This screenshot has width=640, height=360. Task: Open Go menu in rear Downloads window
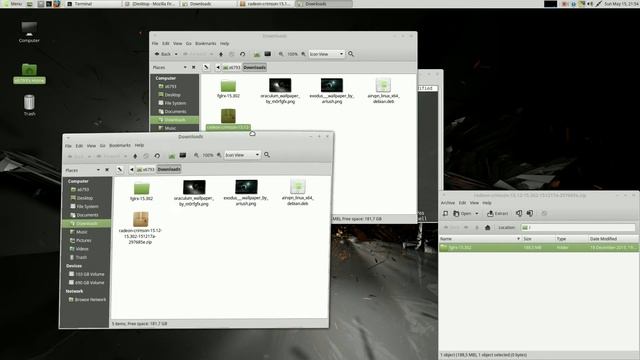(x=189, y=43)
